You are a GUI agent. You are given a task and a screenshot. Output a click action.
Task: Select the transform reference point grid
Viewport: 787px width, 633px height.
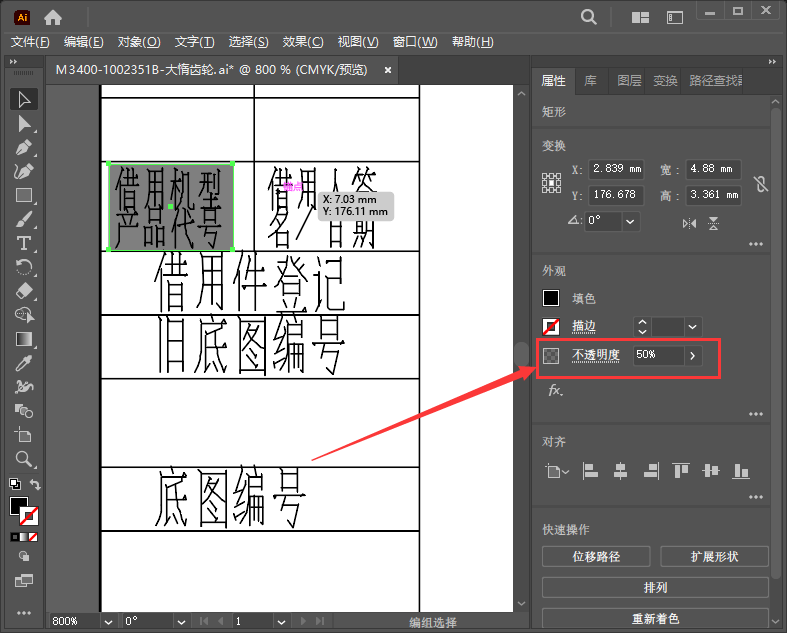point(551,182)
